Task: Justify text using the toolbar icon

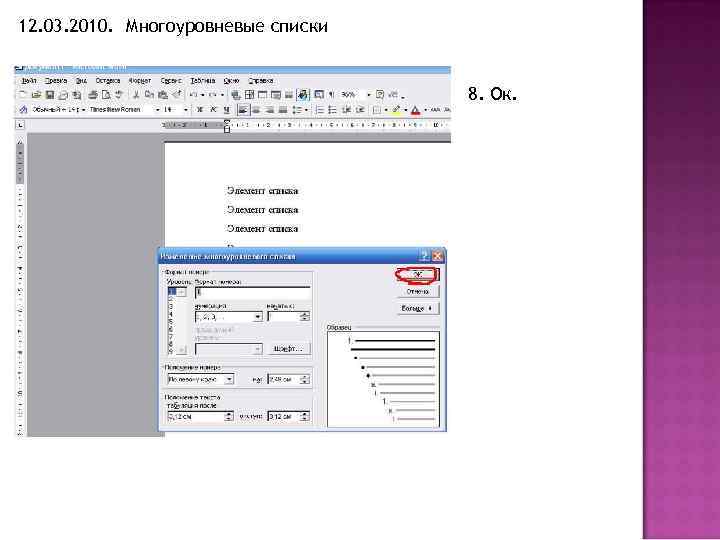Action: click(283, 110)
